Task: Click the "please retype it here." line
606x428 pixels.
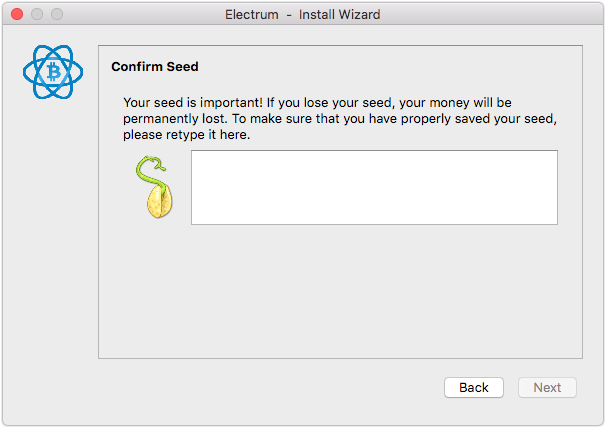Action: pyautogui.click(x=187, y=135)
